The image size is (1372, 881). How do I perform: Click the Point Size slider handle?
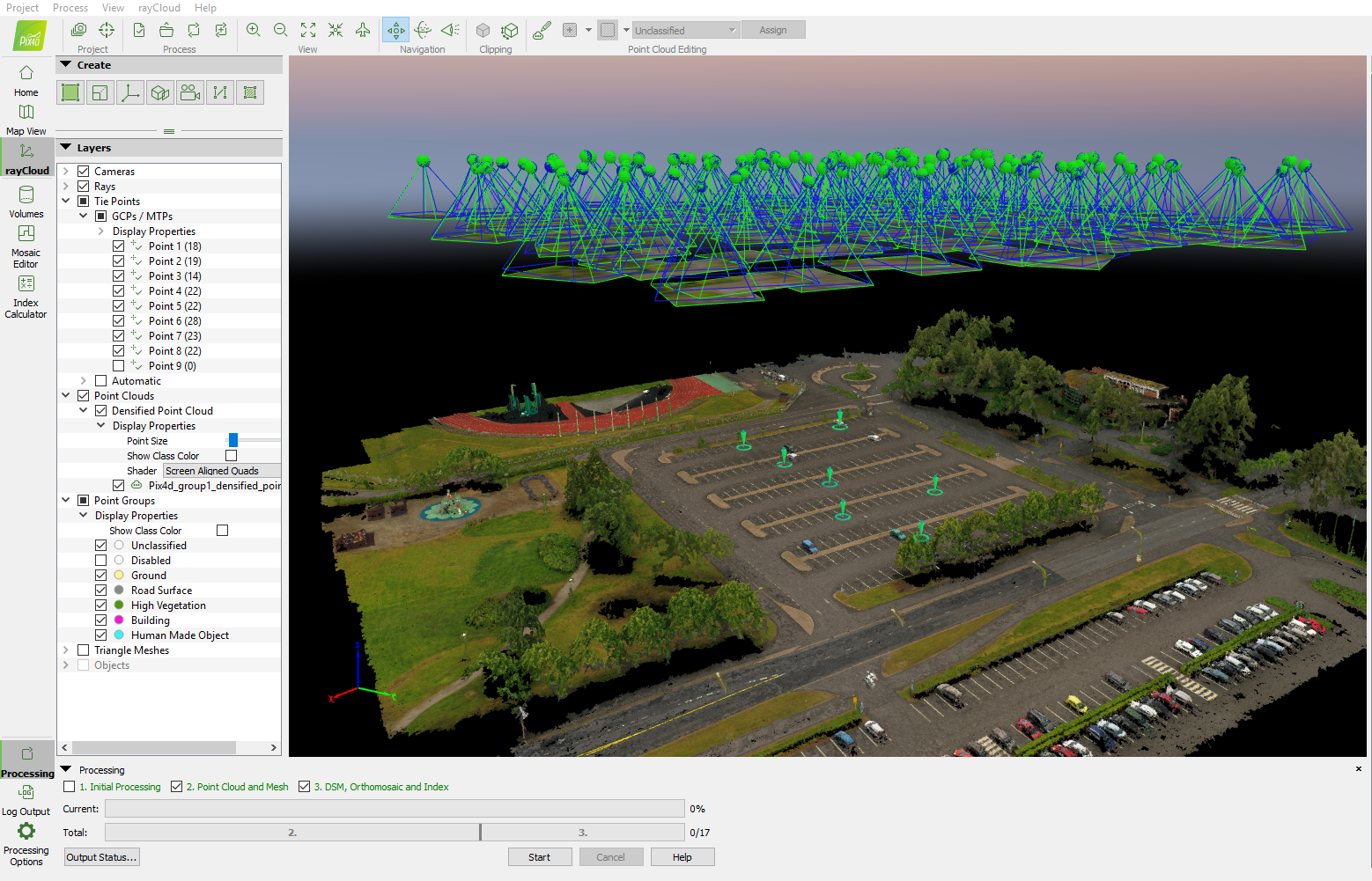233,440
